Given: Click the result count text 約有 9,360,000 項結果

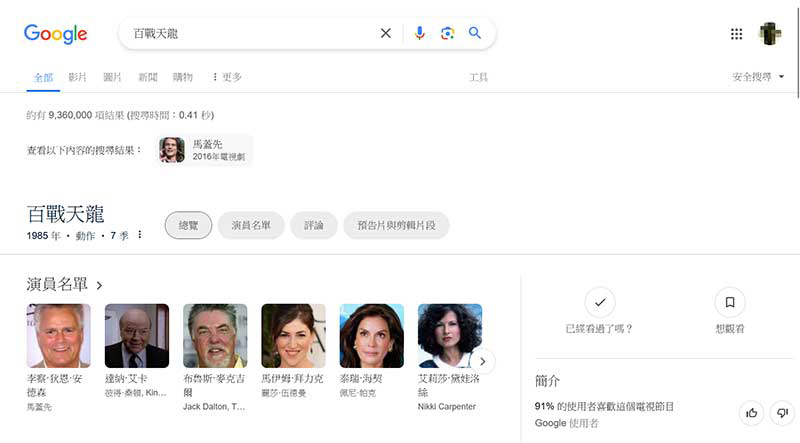Looking at the screenshot, I should tap(76, 115).
